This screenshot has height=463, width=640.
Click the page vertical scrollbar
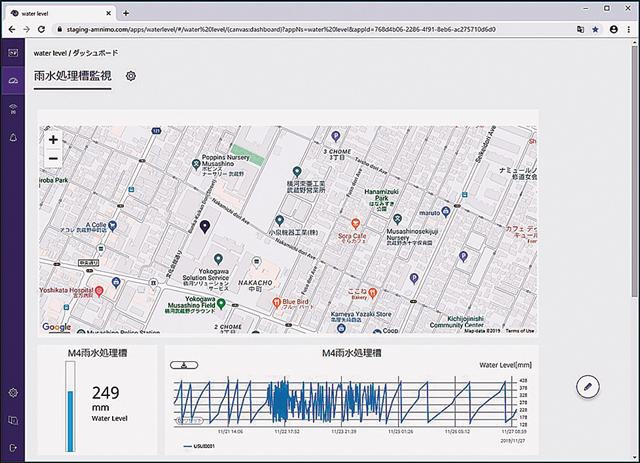point(635,171)
